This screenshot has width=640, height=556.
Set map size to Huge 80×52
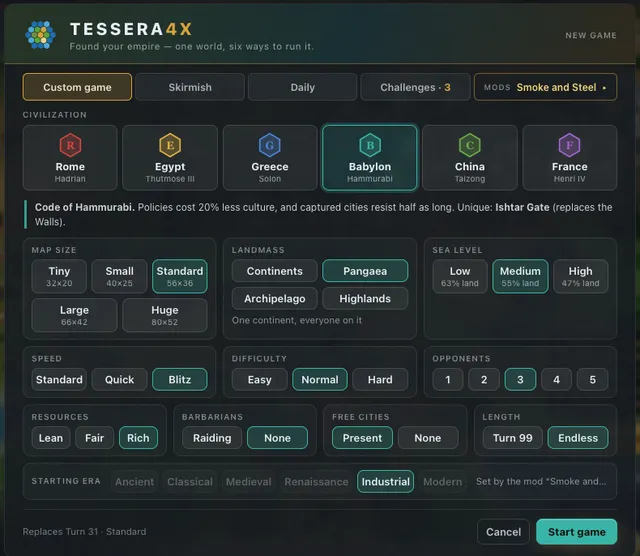point(164,315)
